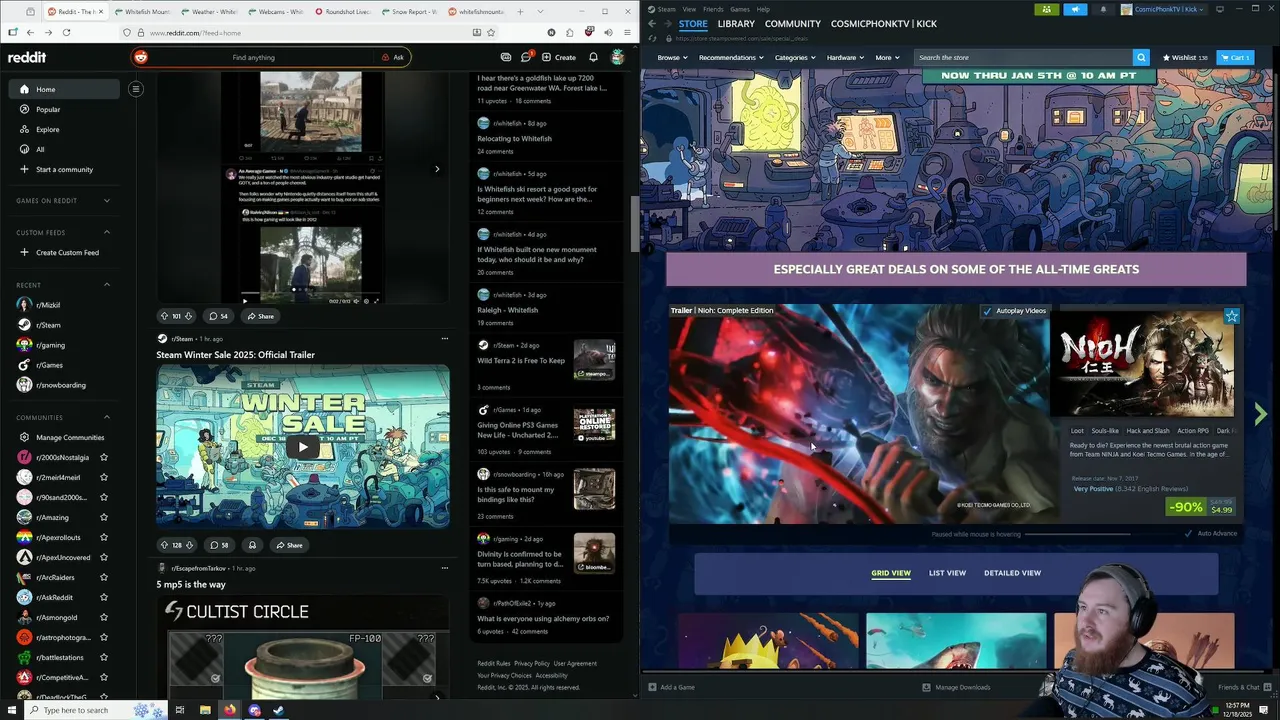Open File Explorer from taskbar
The width and height of the screenshot is (1280, 720).
205,710
